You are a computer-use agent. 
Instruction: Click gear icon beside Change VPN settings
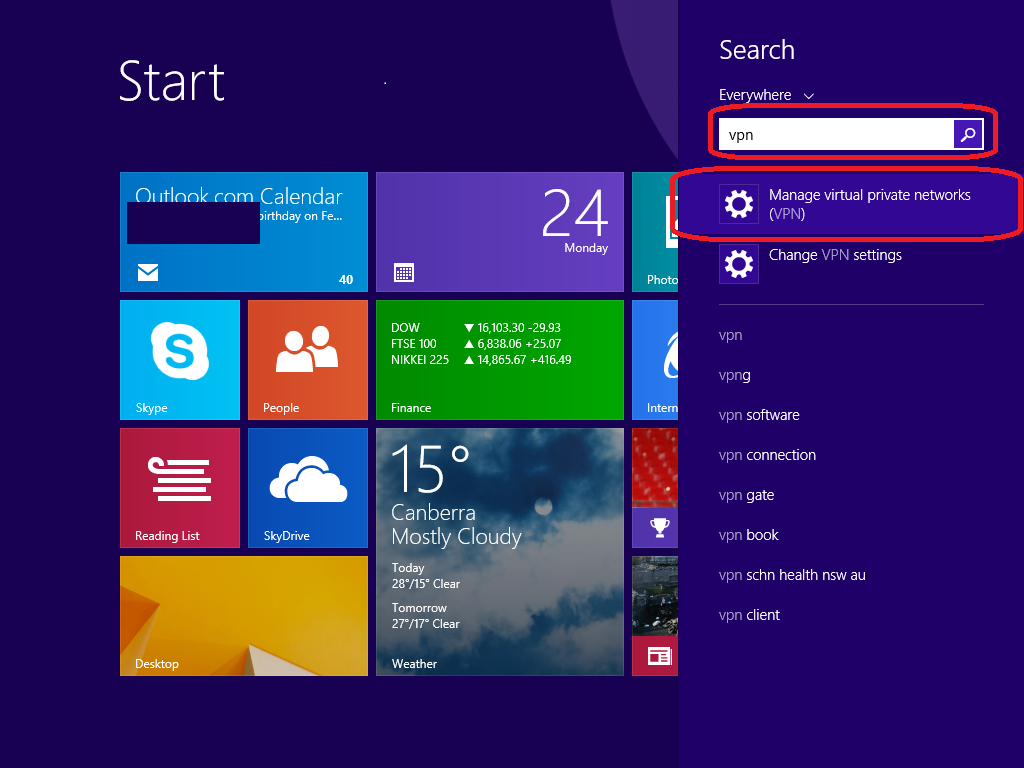tap(739, 264)
